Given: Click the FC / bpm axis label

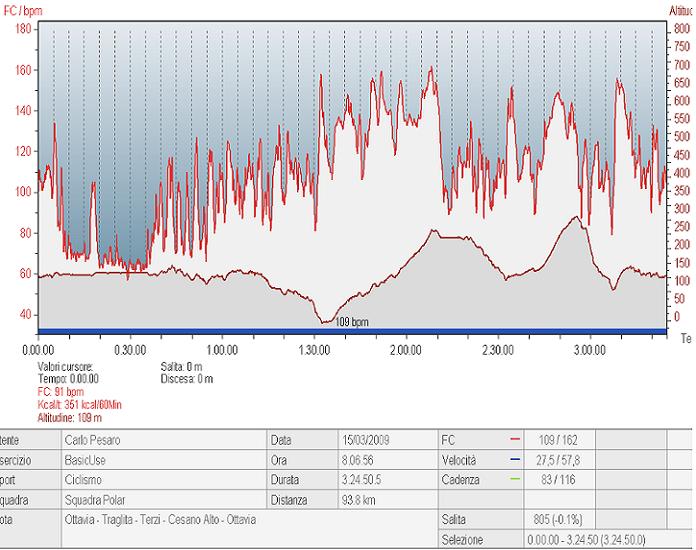Looking at the screenshot, I should tap(23, 10).
